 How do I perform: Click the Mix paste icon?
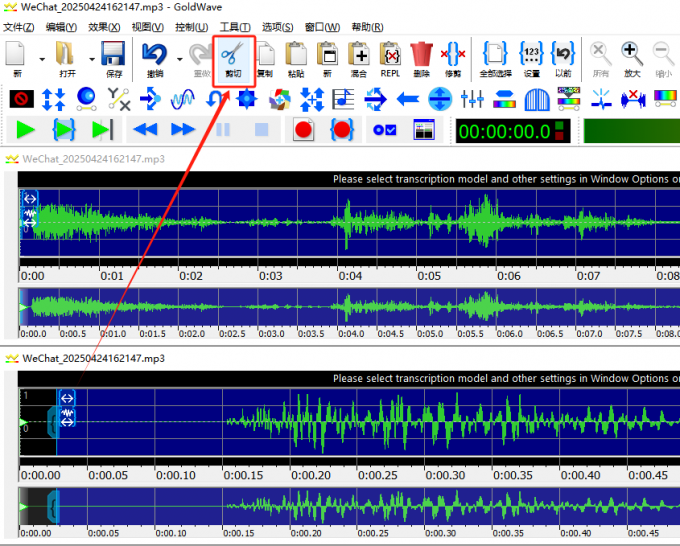click(x=359, y=60)
